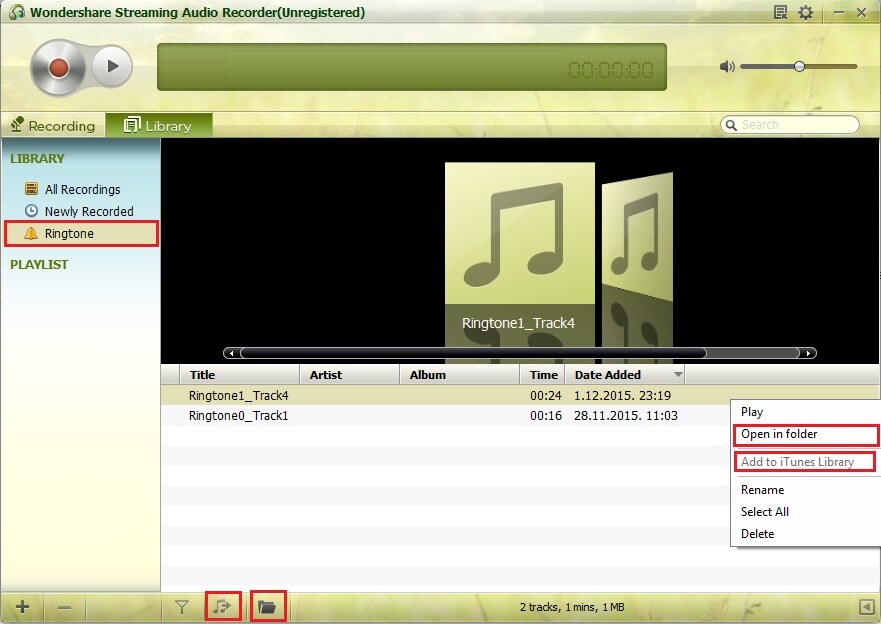Choose Select All from the context menu

coord(765,512)
